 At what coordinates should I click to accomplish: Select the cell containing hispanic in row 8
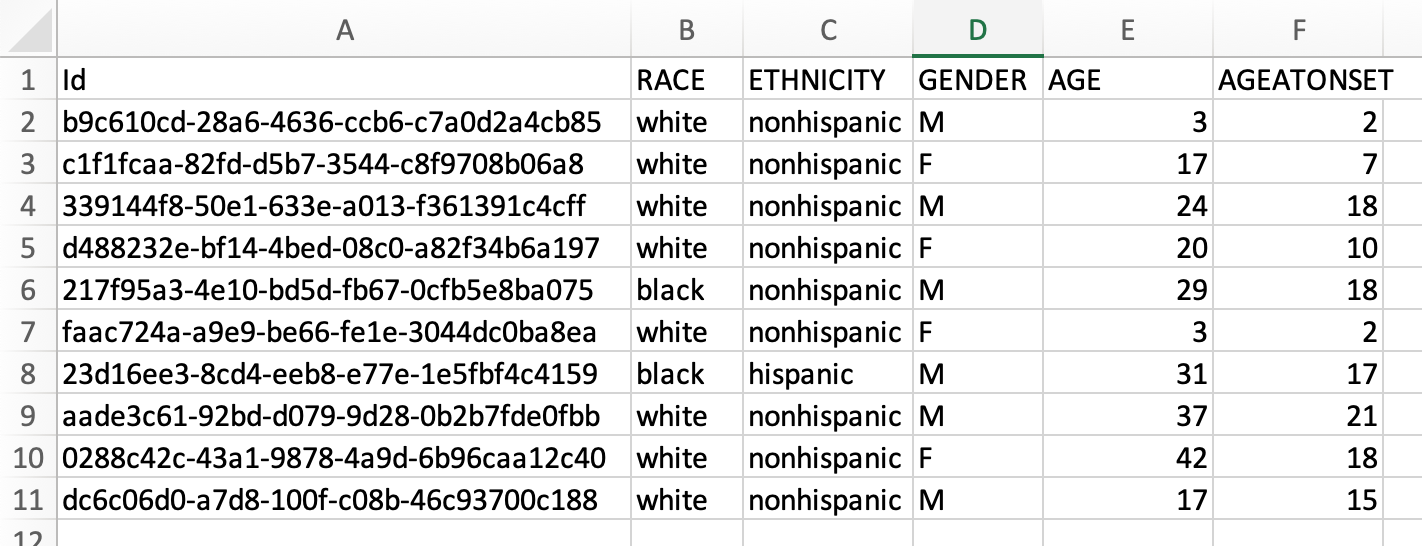pyautogui.click(x=828, y=374)
